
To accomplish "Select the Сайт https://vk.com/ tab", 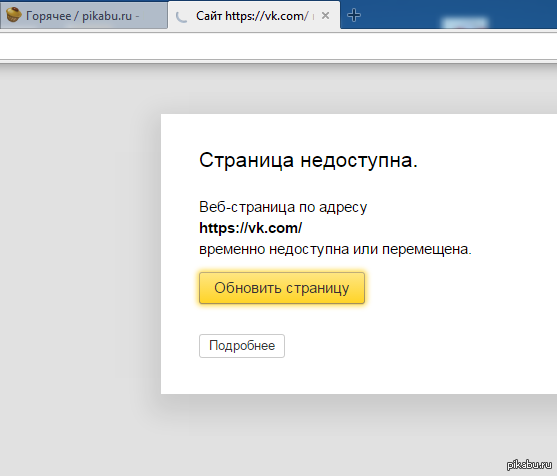I will (254, 16).
